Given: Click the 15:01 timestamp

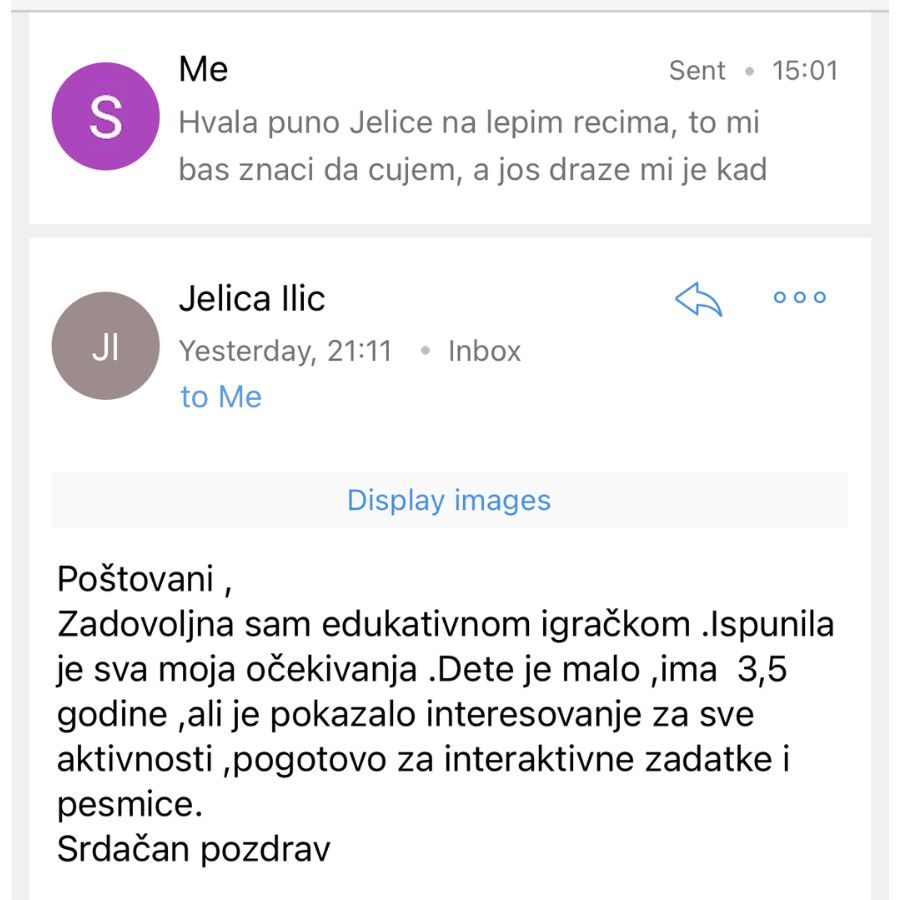Looking at the screenshot, I should pyautogui.click(x=805, y=71).
